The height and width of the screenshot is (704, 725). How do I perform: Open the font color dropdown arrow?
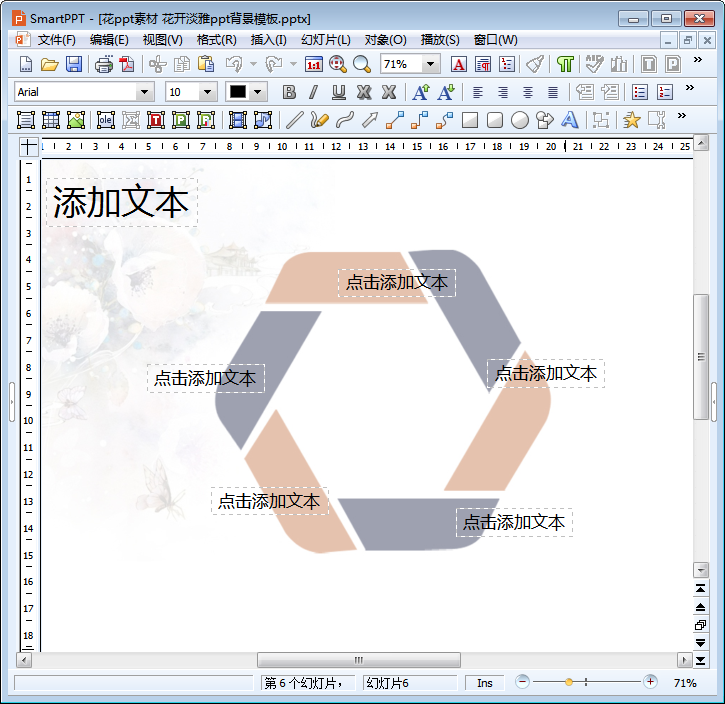tap(258, 92)
